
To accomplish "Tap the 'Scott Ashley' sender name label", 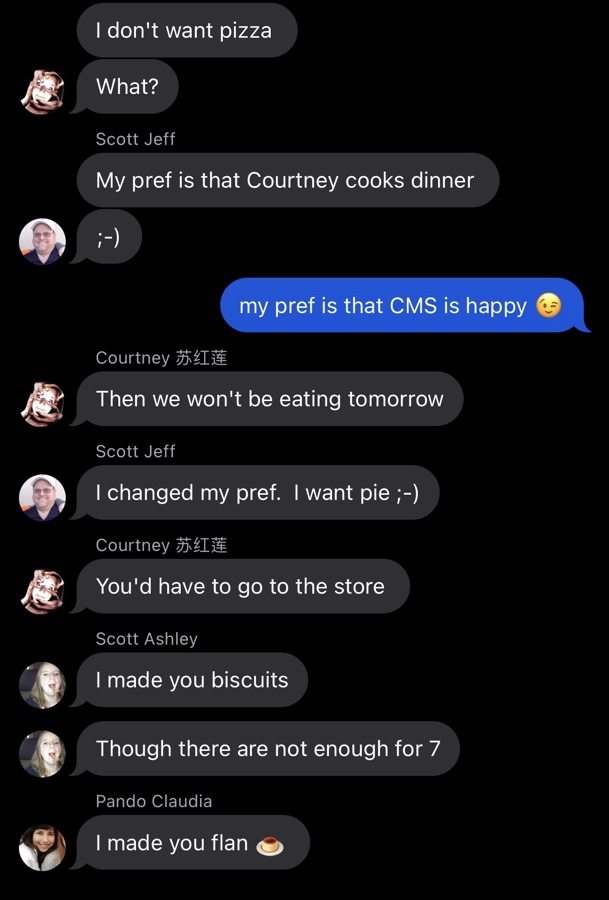I will 146,638.
